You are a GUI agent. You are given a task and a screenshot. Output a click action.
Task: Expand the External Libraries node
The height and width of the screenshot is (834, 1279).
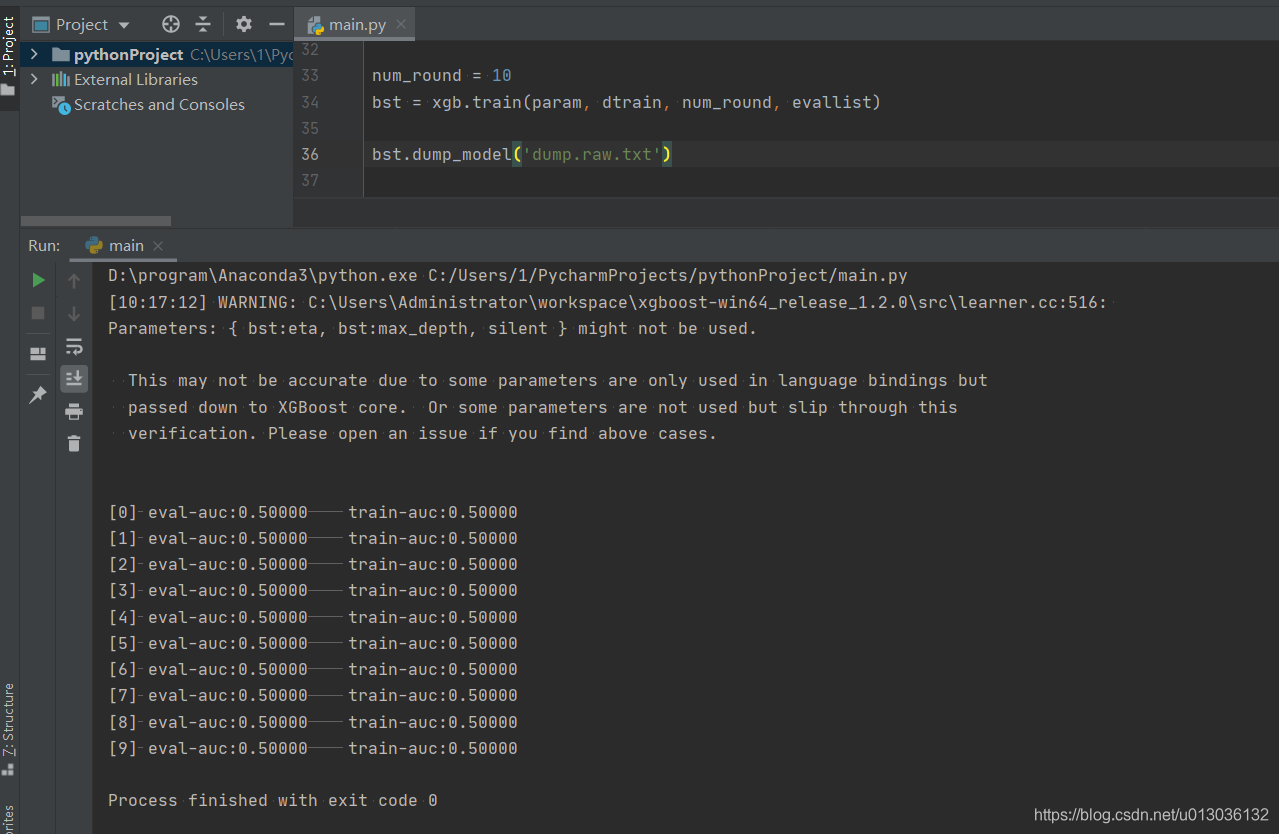click(x=33, y=79)
